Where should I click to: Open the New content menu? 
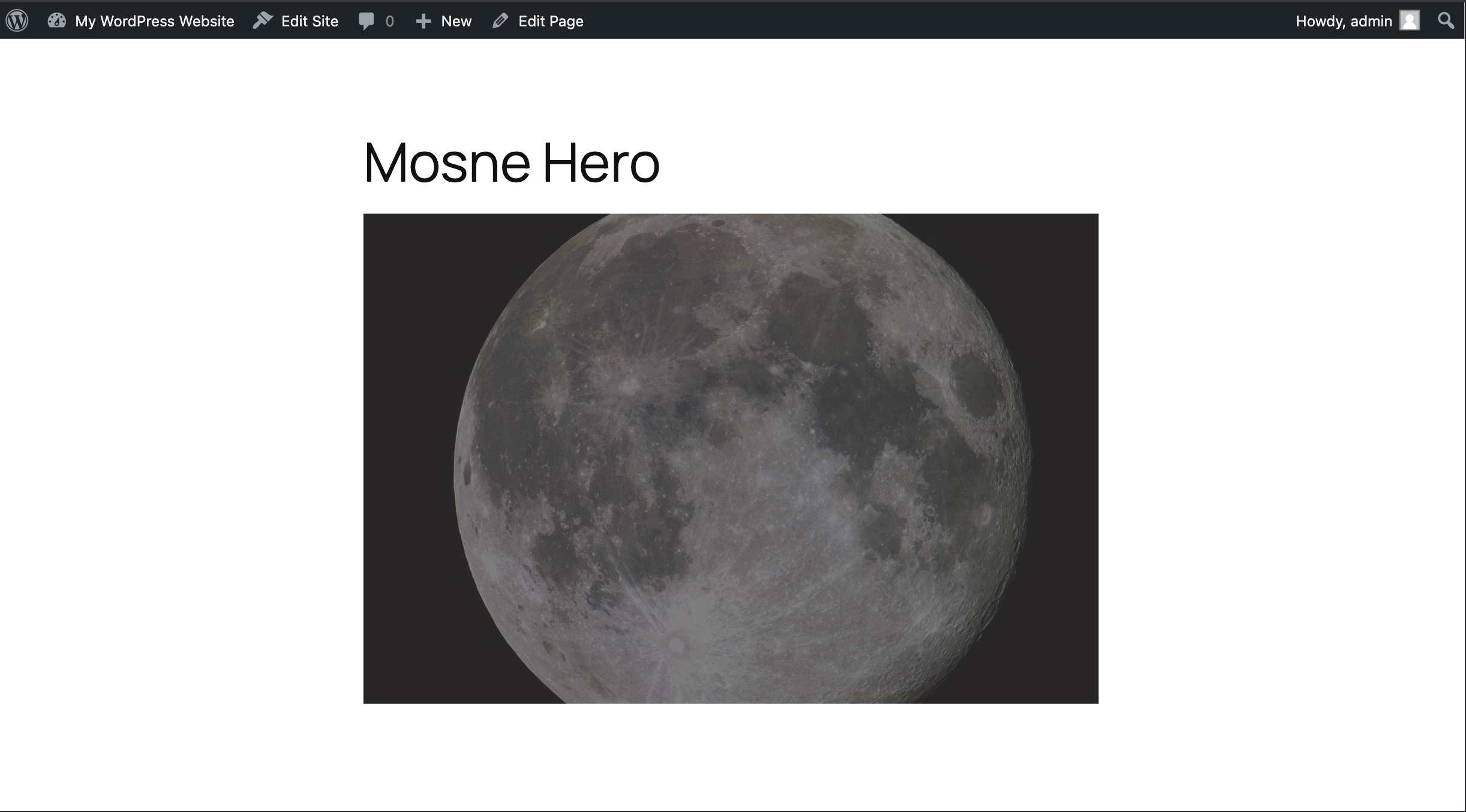(x=456, y=21)
